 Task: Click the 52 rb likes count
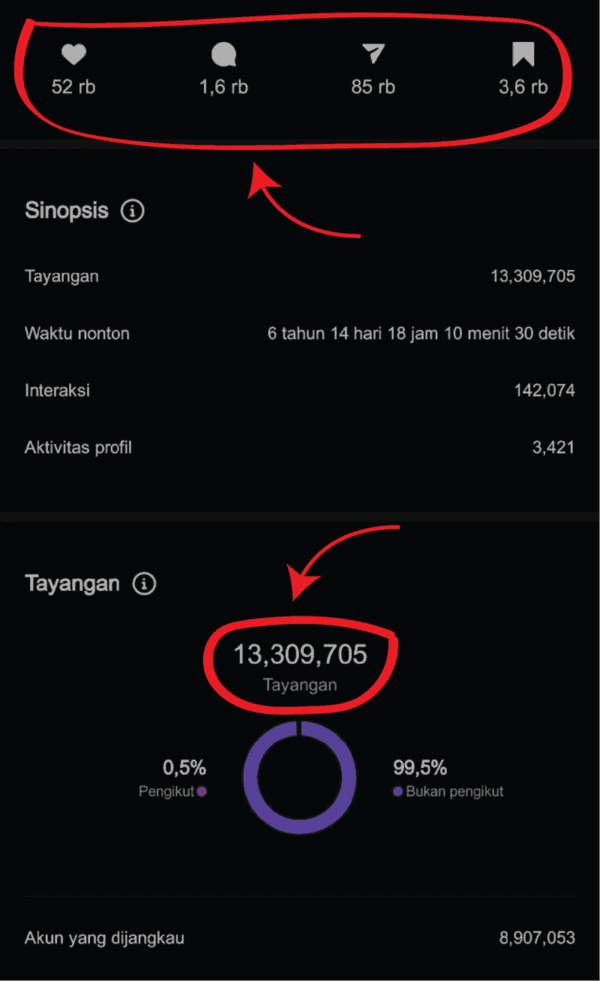(x=73, y=87)
